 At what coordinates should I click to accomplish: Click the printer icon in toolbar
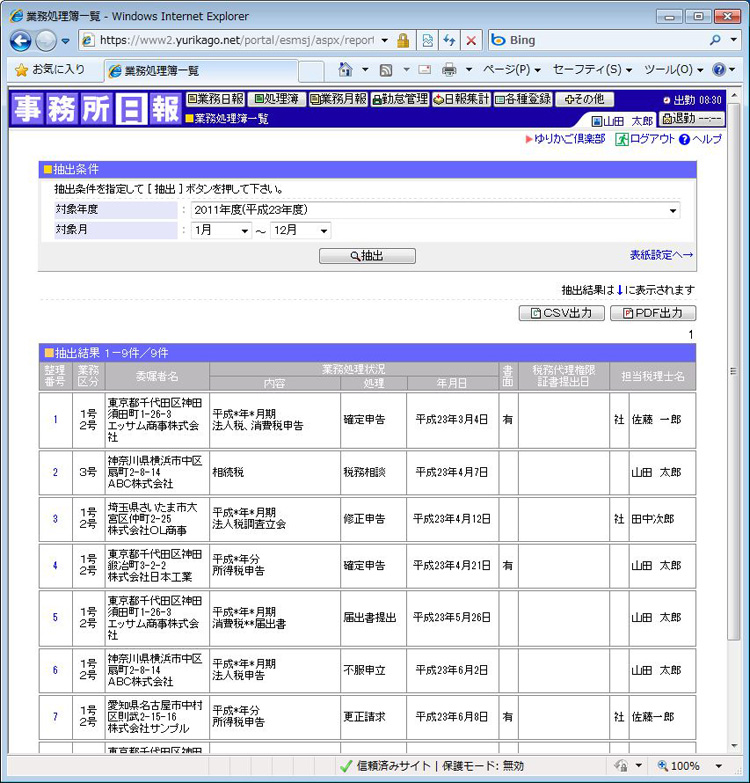[x=449, y=70]
